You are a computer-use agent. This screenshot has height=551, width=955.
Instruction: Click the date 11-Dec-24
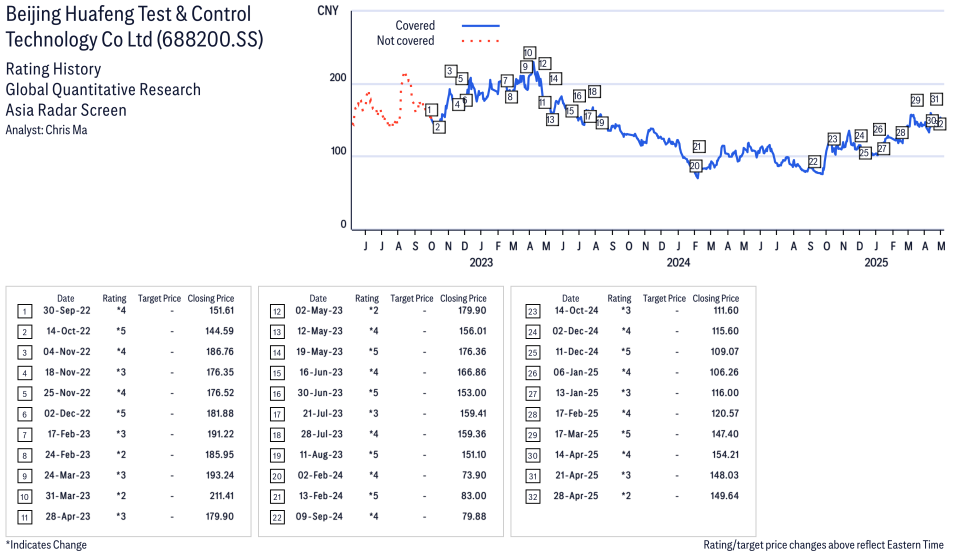pos(576,352)
